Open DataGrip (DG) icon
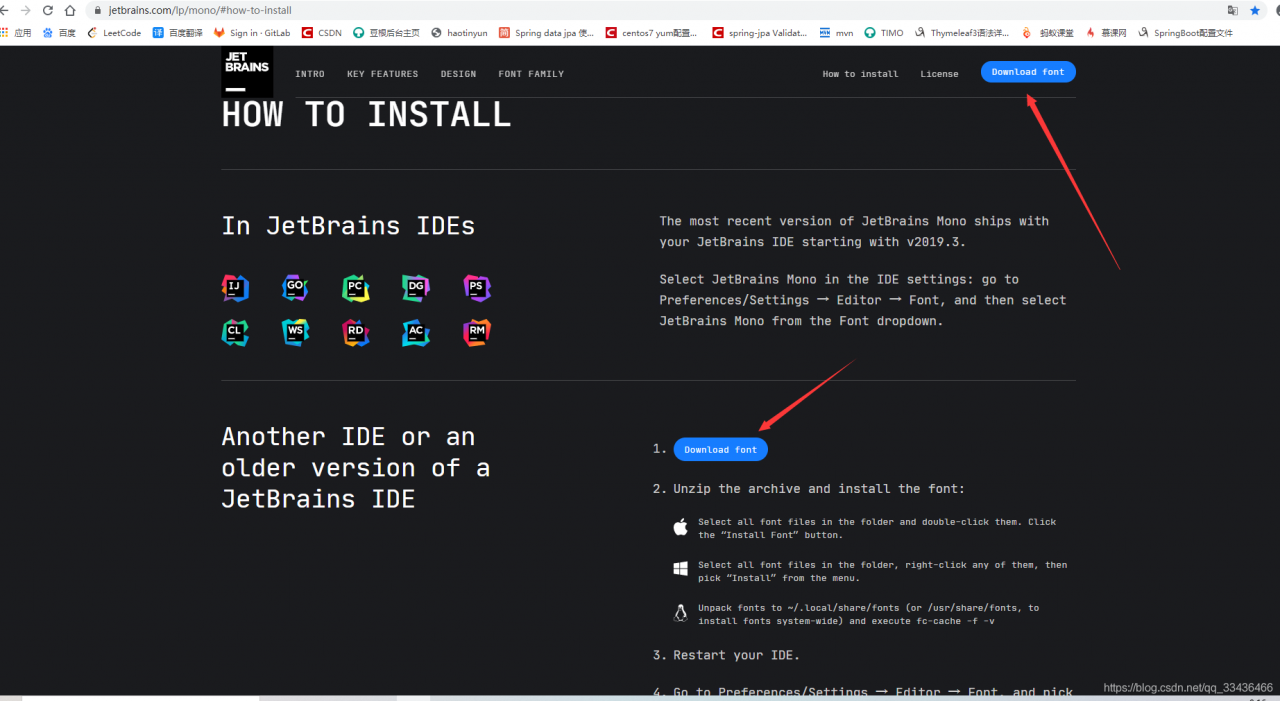 [x=416, y=288]
